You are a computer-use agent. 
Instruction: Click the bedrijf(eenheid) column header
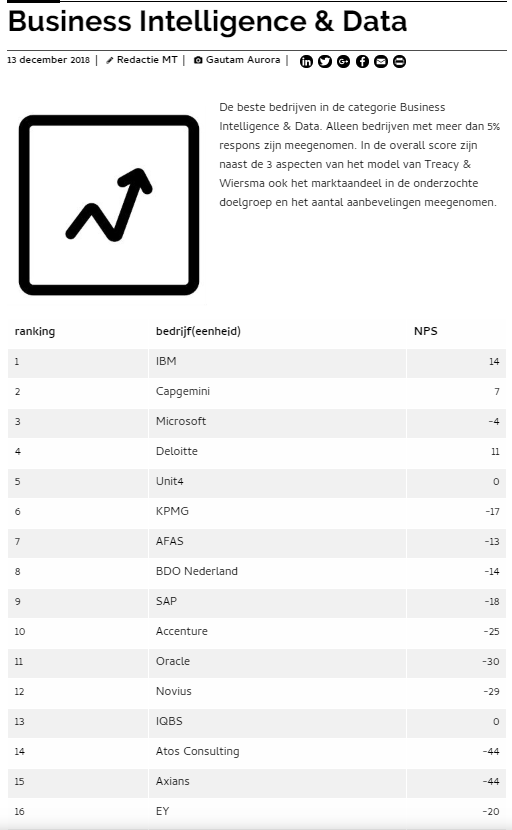click(x=198, y=331)
